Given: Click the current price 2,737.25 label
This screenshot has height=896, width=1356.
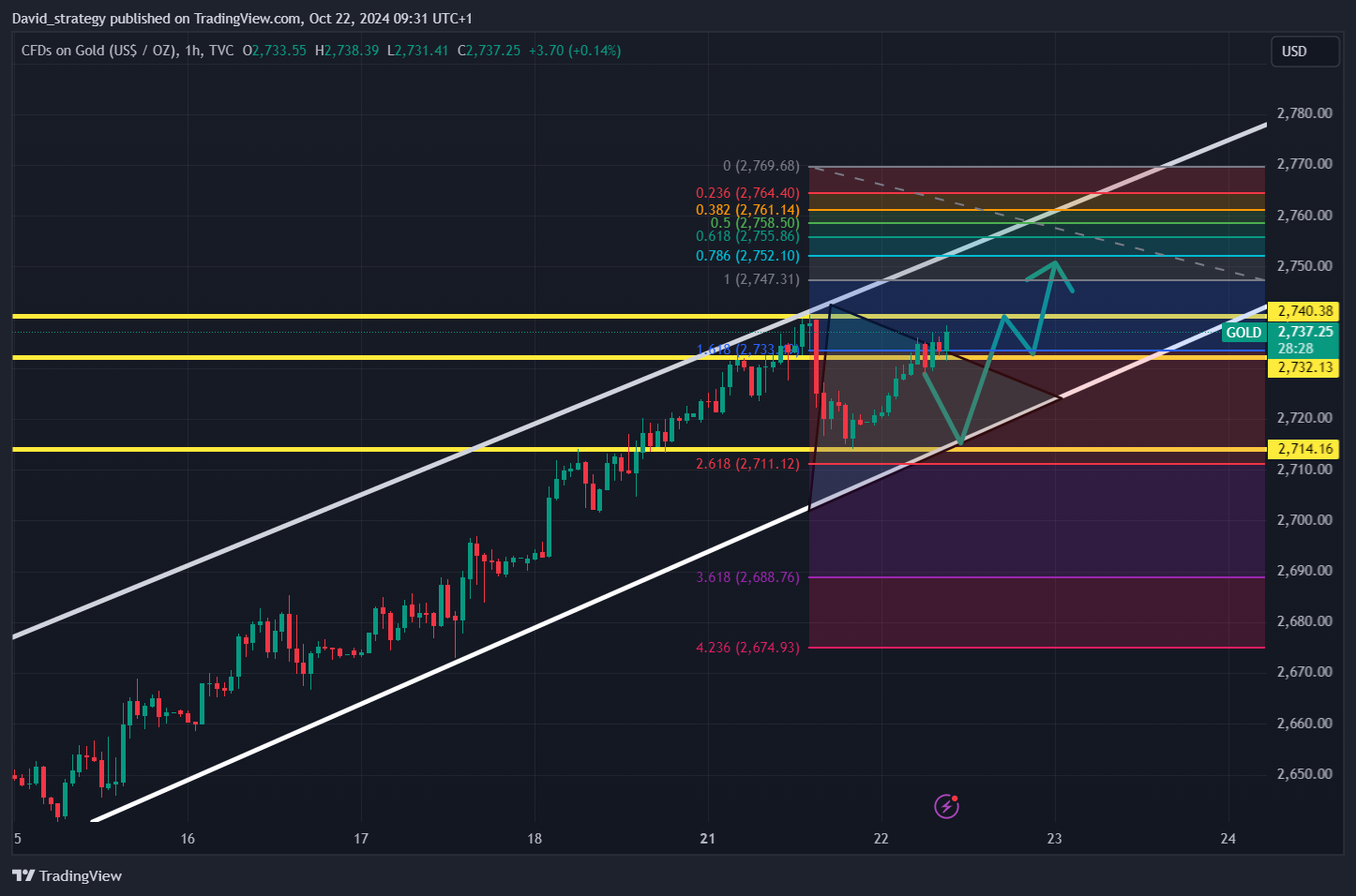Looking at the screenshot, I should 1305,332.
